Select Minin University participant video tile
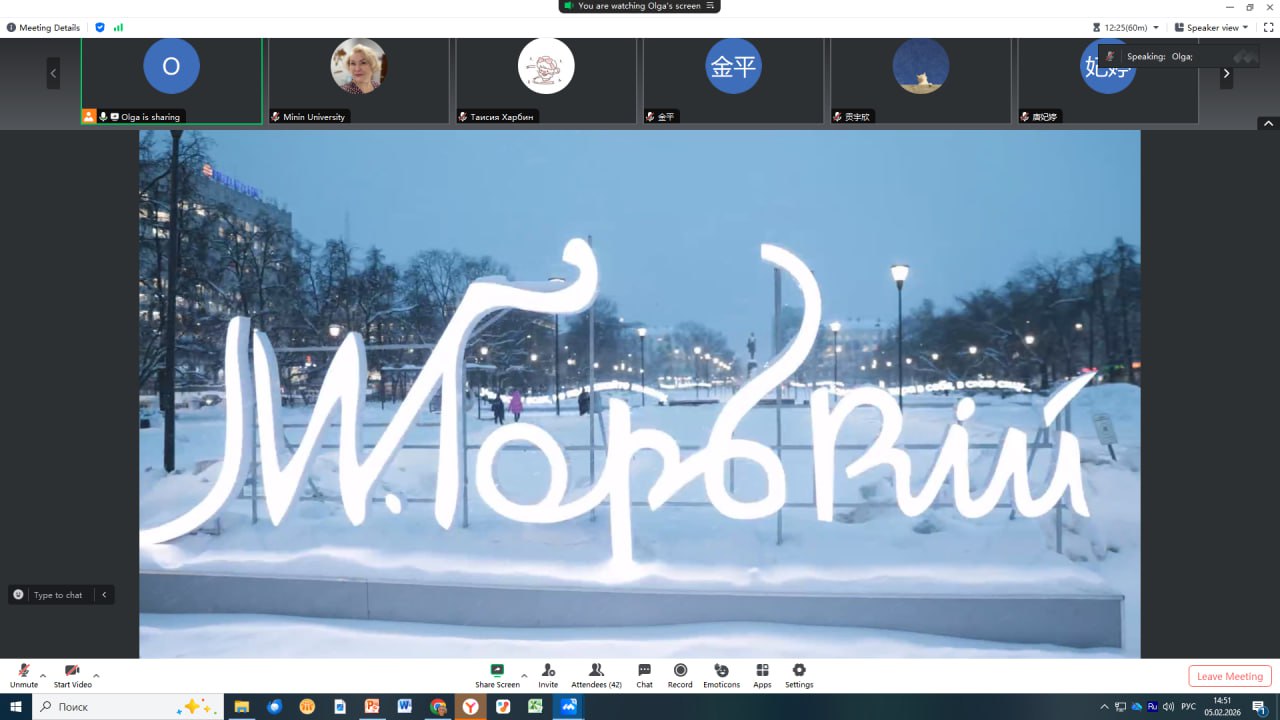 click(x=358, y=80)
